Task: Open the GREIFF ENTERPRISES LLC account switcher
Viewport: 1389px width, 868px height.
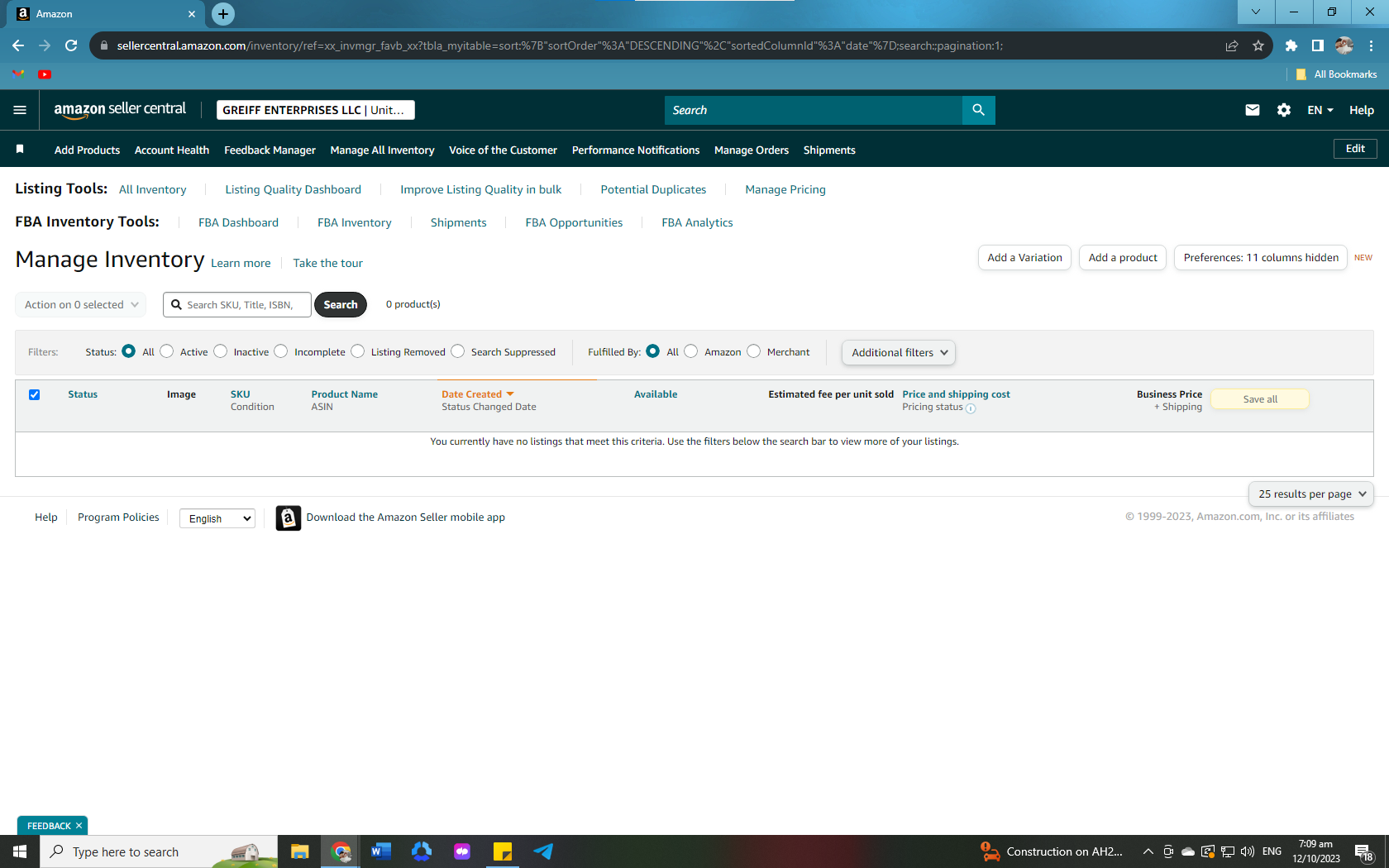Action: click(316, 110)
